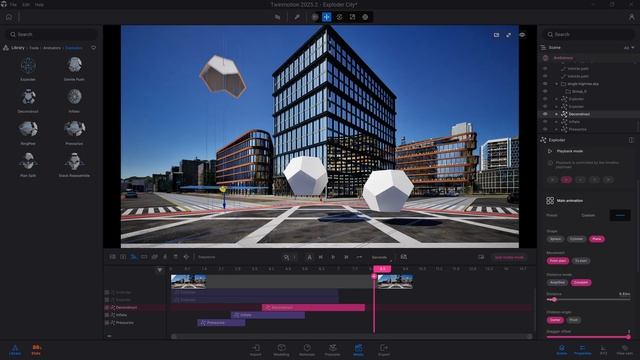640x360 pixels.
Task: Choose Amplified distance mode
Action: pos(557,282)
